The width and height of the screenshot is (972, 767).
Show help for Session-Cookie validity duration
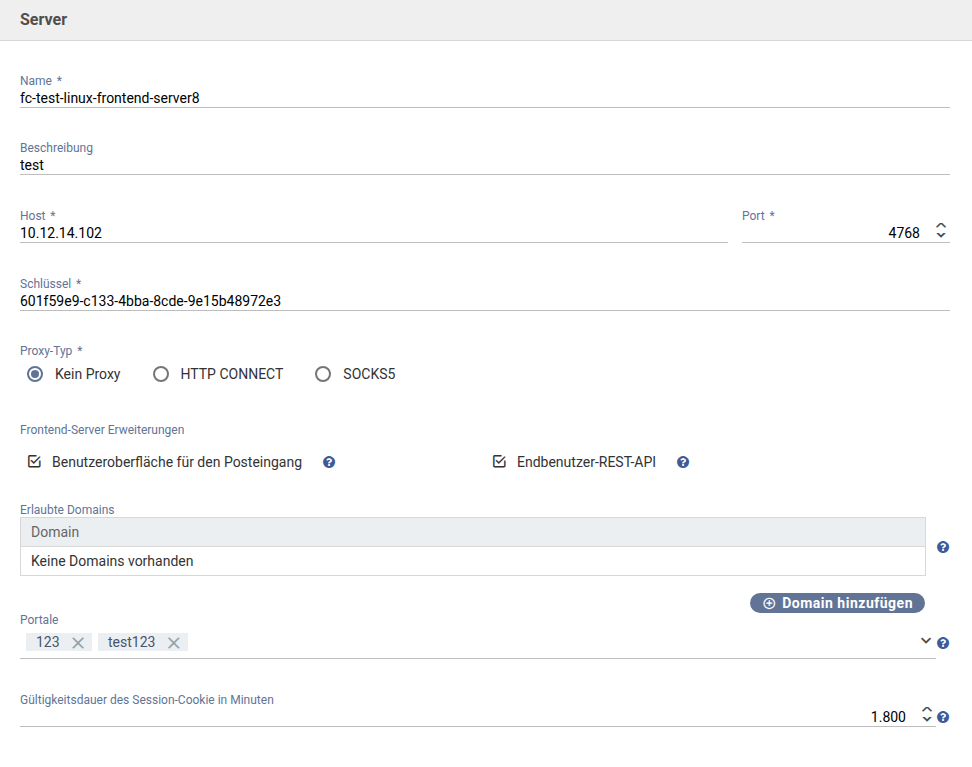pos(943,717)
